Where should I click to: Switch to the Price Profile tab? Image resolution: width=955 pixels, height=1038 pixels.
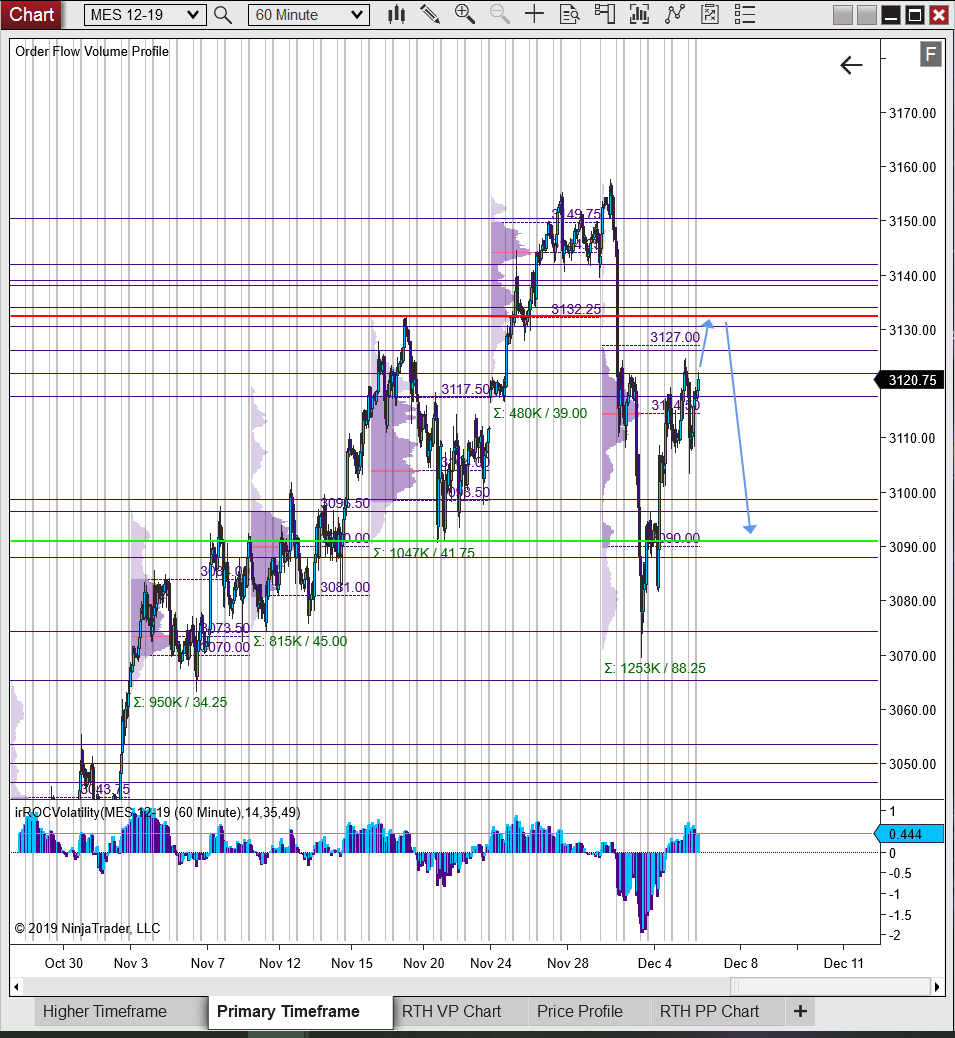pos(590,1012)
